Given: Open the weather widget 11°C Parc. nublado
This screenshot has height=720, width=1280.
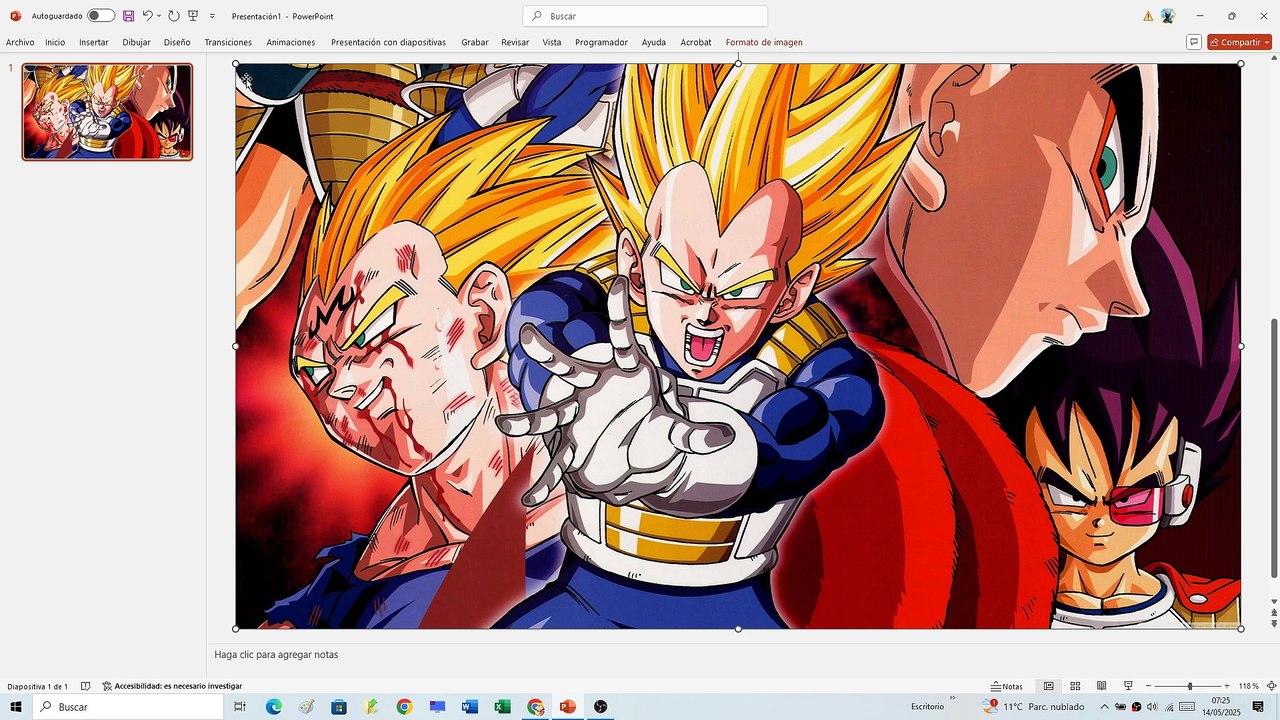Looking at the screenshot, I should tap(1035, 707).
